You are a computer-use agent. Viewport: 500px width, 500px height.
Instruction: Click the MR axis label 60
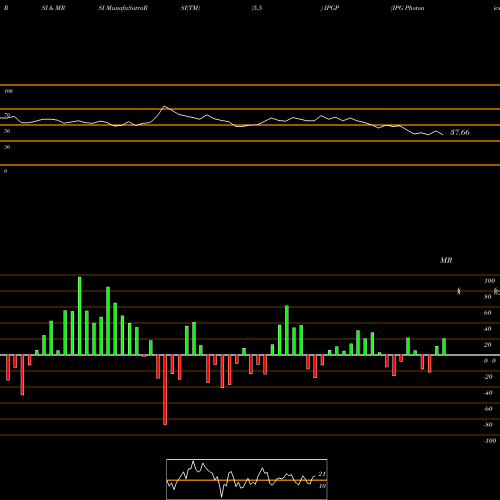487,313
